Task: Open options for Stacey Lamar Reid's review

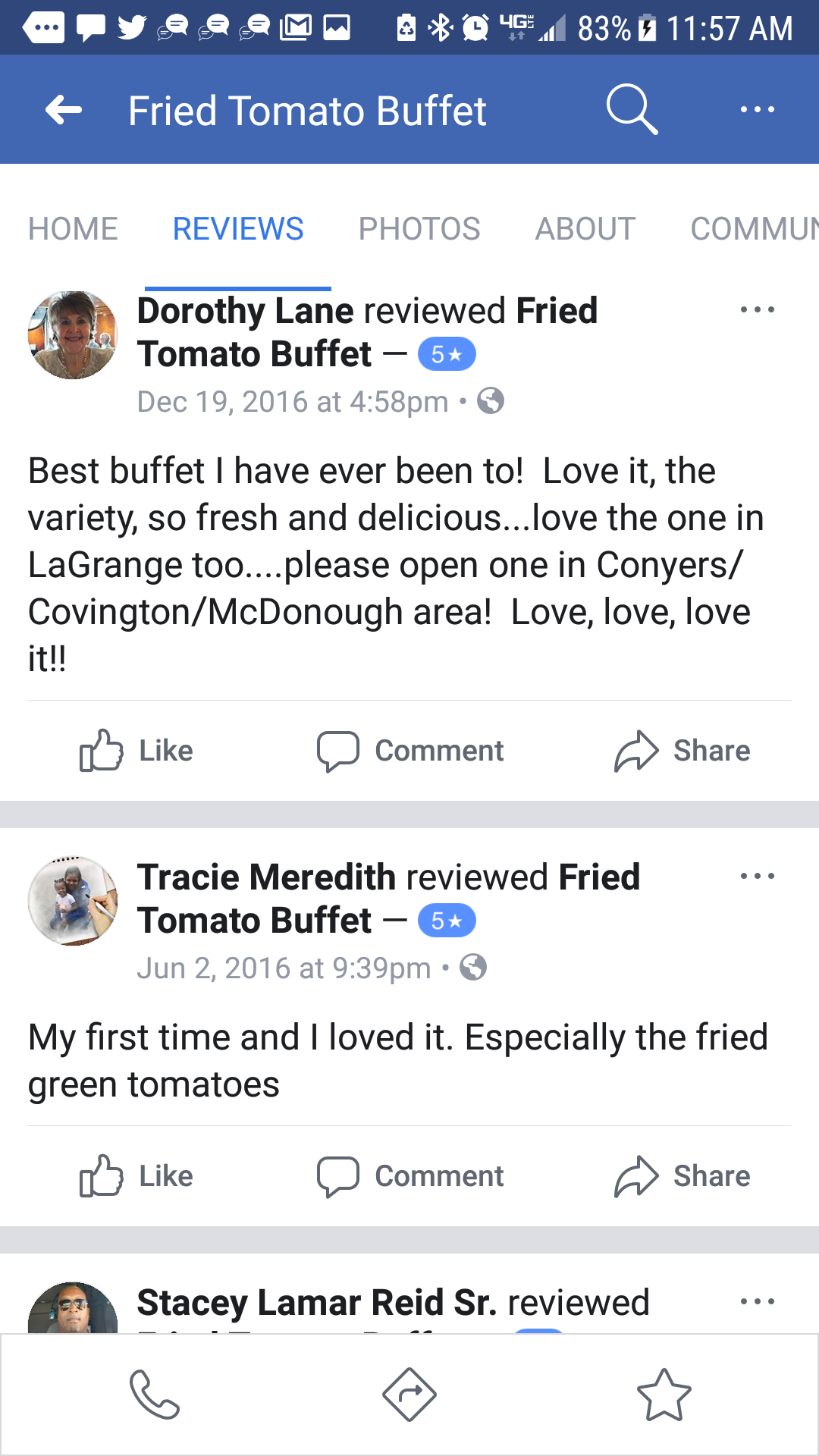Action: click(757, 1301)
